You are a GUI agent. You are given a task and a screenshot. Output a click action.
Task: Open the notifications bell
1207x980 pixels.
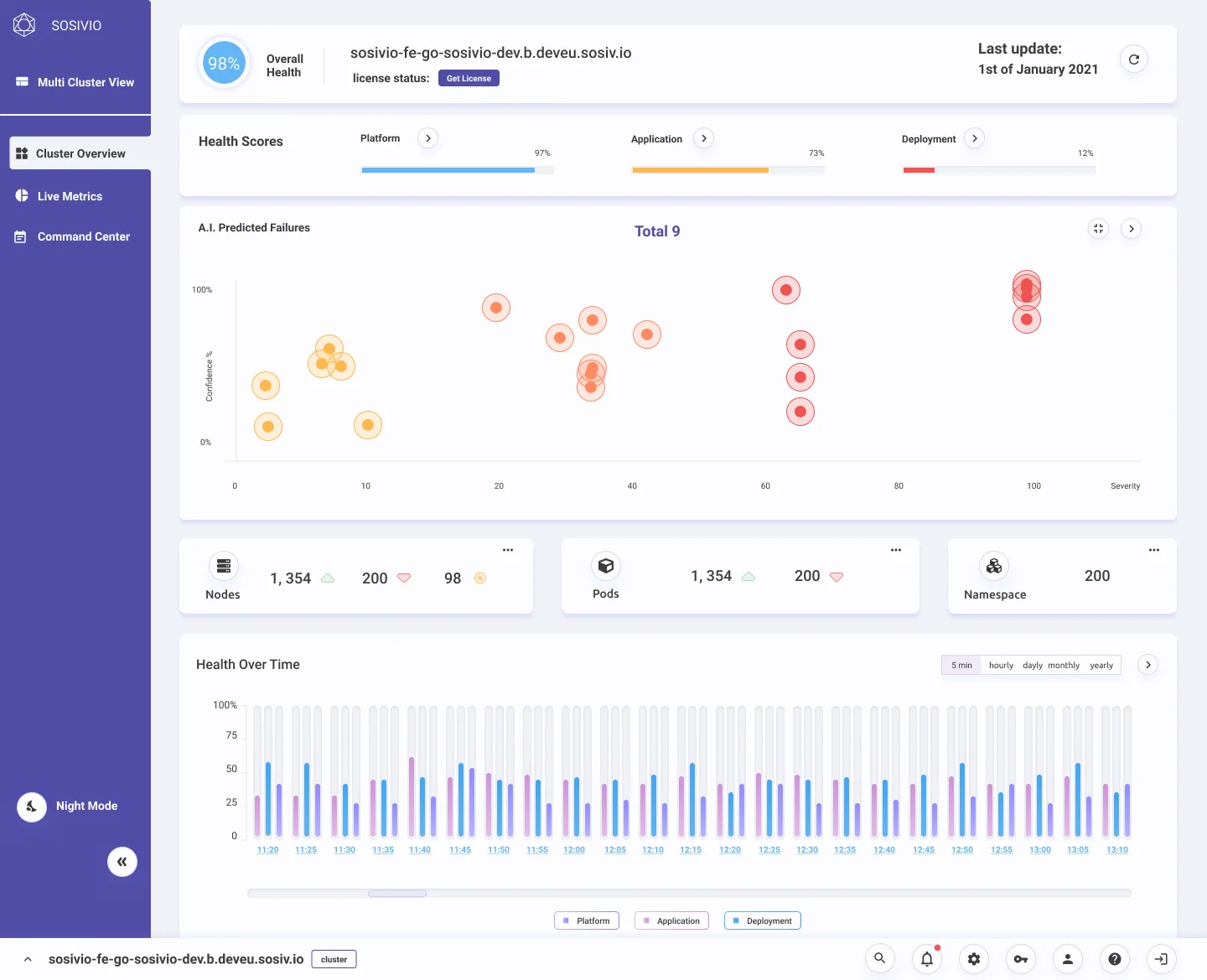[x=927, y=959]
